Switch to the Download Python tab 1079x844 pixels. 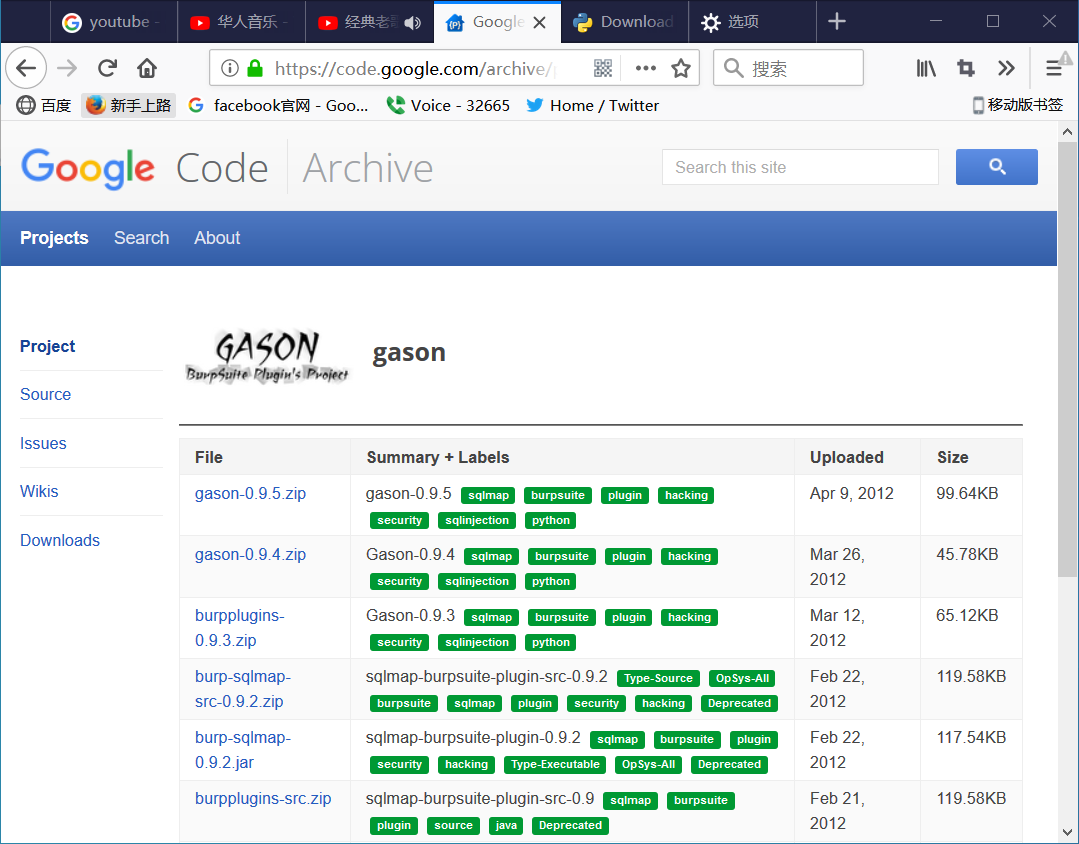click(625, 22)
